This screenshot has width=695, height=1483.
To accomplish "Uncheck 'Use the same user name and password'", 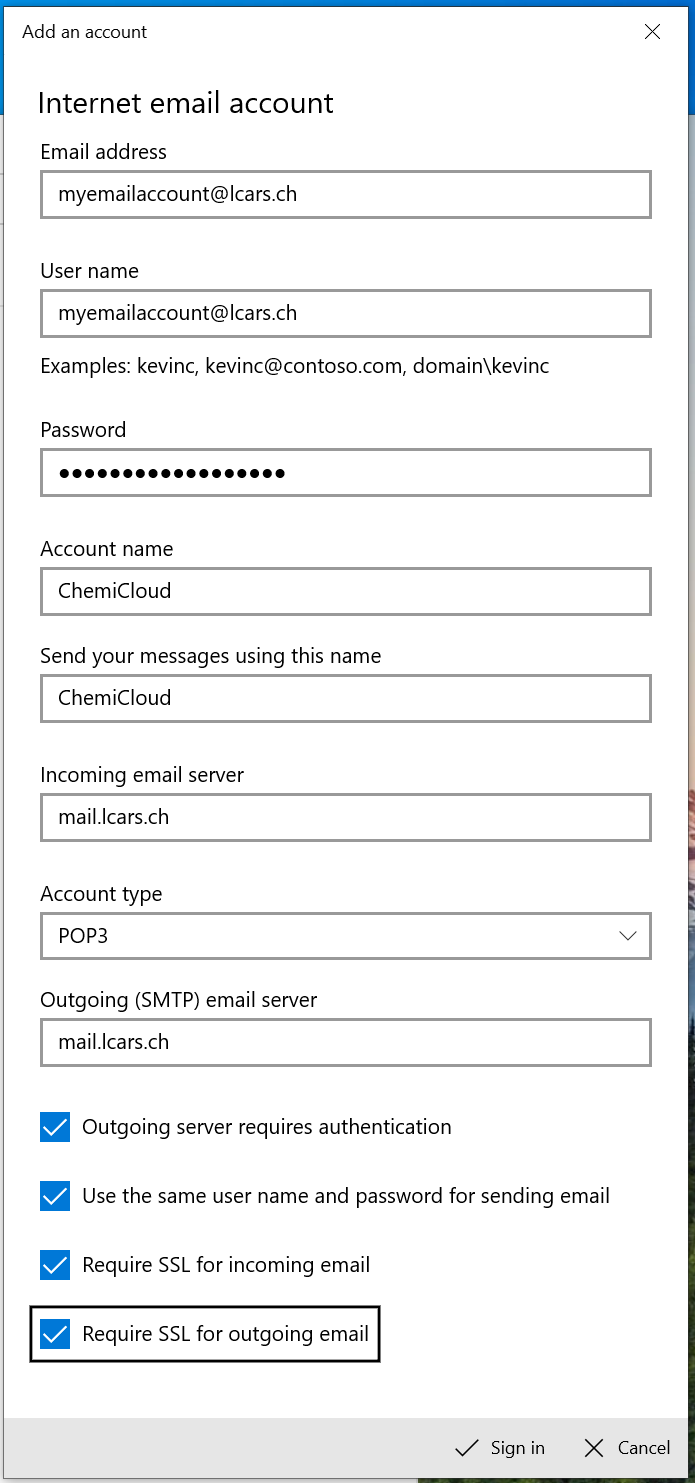I will tap(55, 1196).
